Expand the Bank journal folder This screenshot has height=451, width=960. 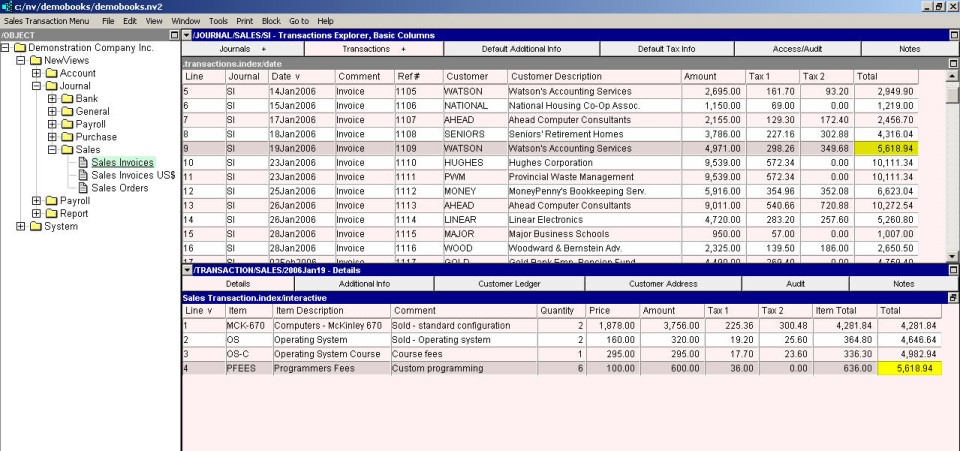click(52, 99)
